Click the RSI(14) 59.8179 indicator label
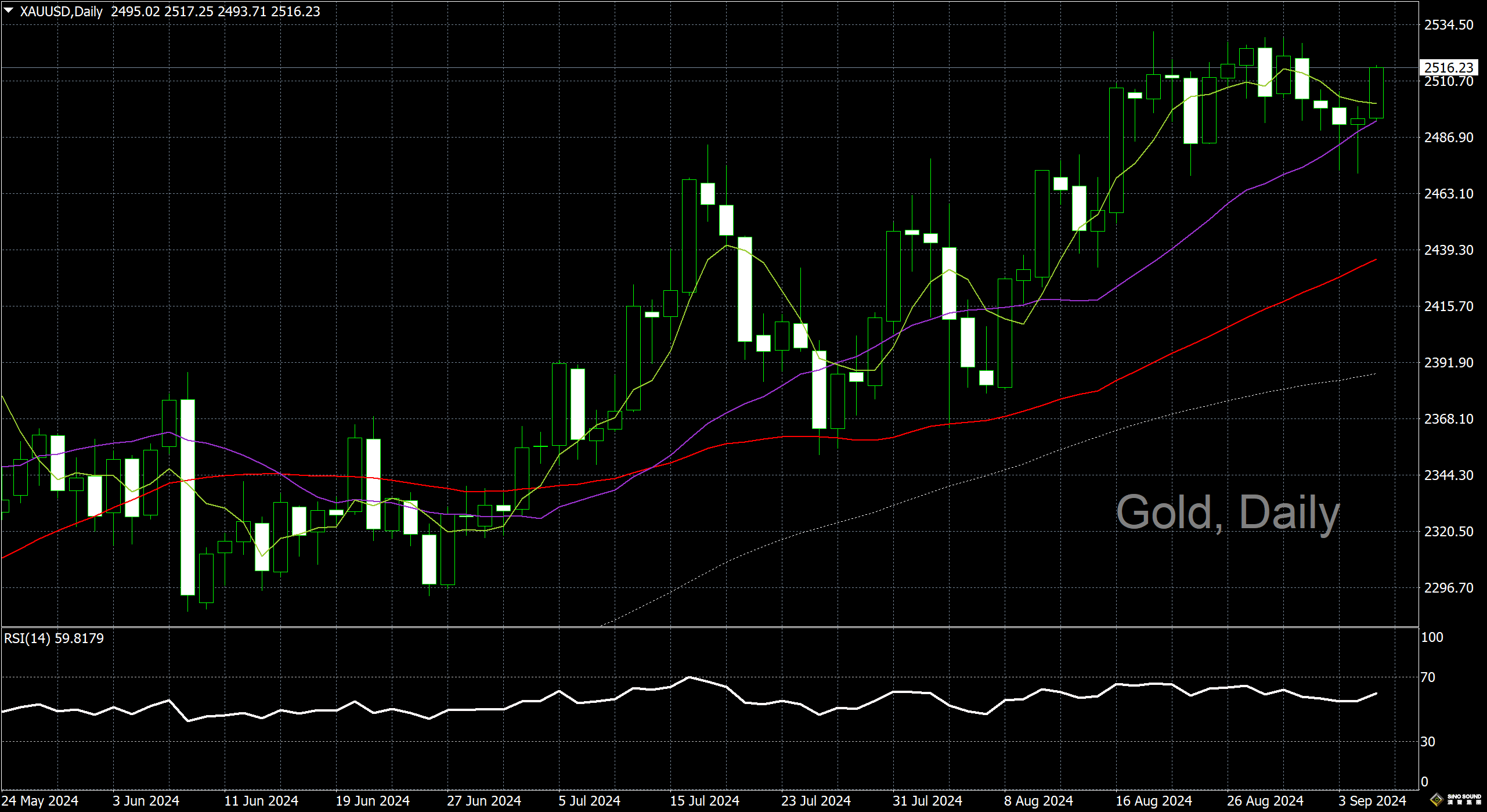Screen dimensions: 1487x812 (x=54, y=638)
